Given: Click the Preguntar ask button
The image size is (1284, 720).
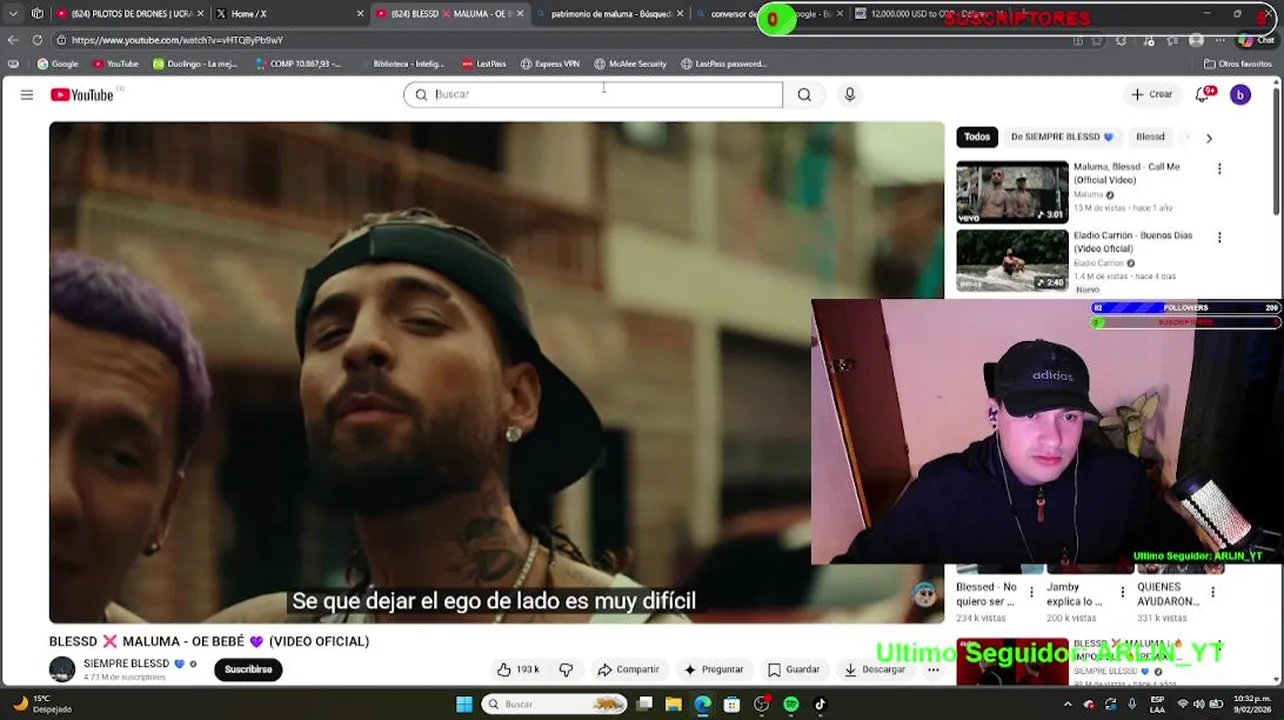Looking at the screenshot, I should [713, 669].
